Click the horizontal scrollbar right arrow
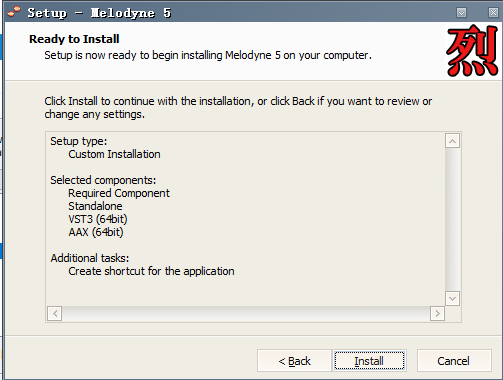Viewport: 503px width, 380px height. click(x=437, y=313)
